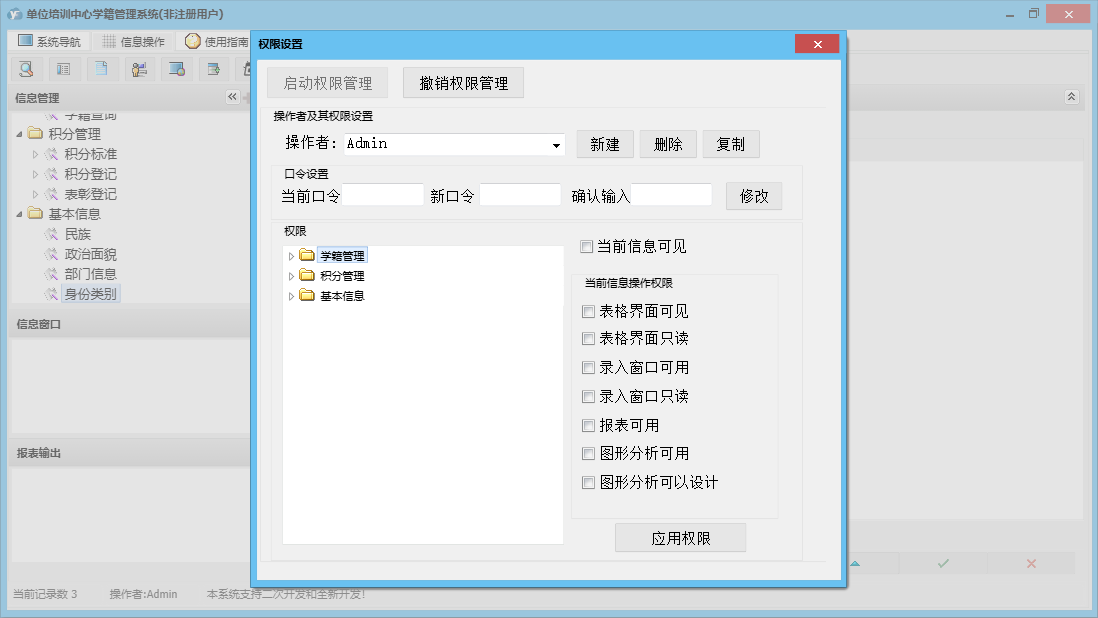Expand 基本信息 node in 权限 tree
Screen dimensions: 1098x618
291,297
